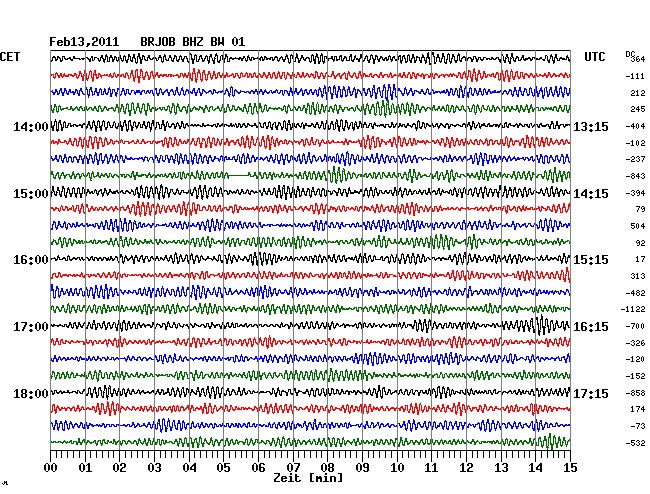This screenshot has height=494, width=650.
Task: Click the 13:15 UTC time label
Action: (591, 126)
